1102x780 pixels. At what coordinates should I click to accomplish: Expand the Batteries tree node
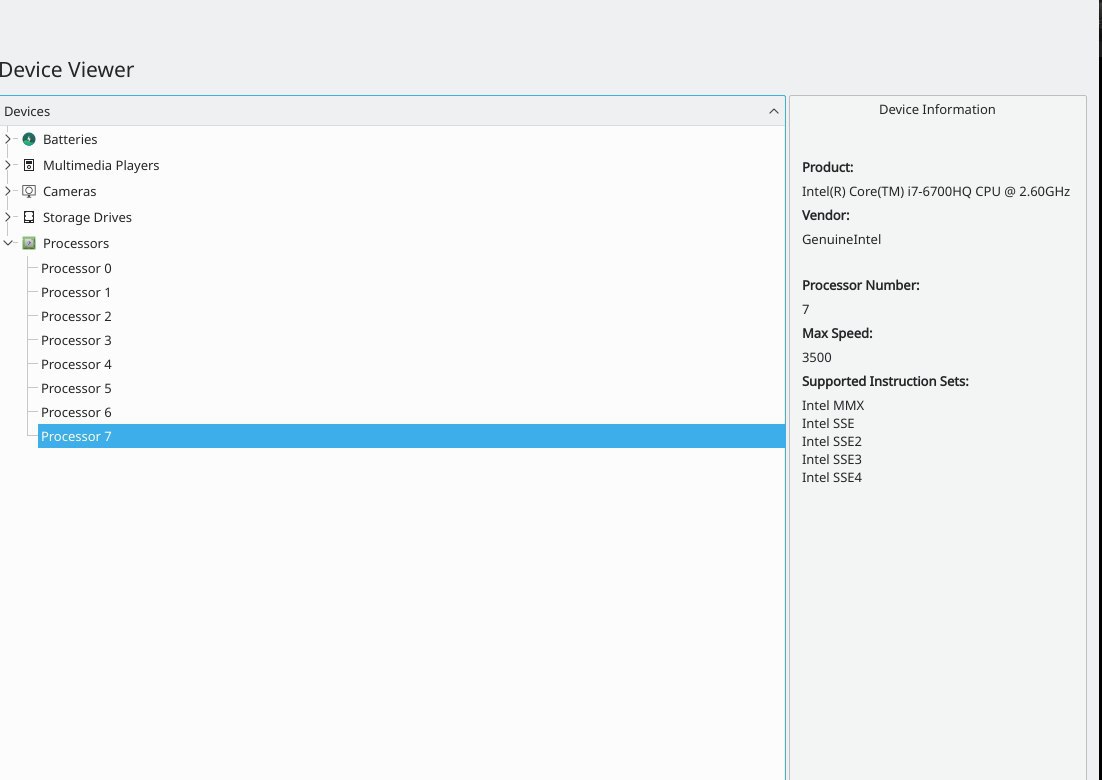click(8, 139)
